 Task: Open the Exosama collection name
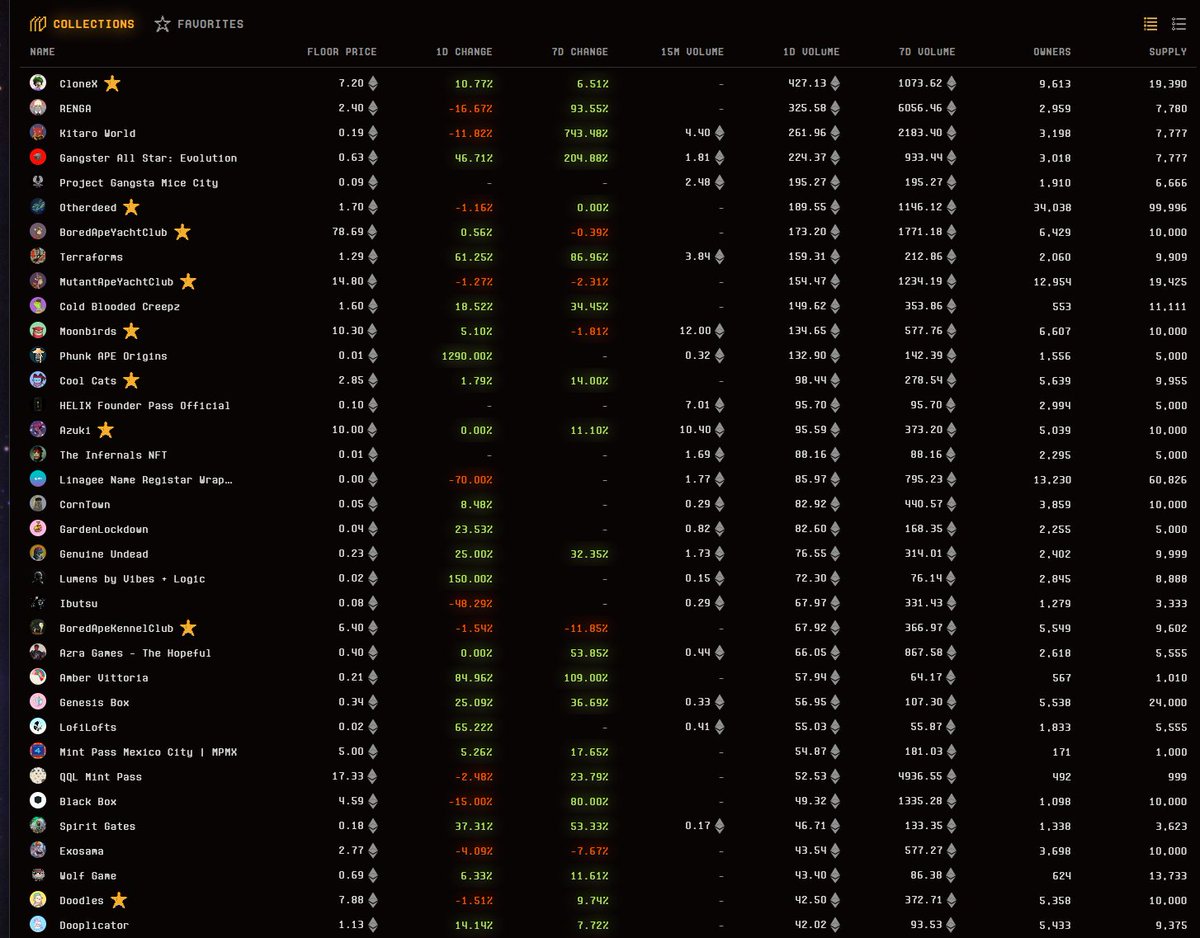tap(81, 851)
